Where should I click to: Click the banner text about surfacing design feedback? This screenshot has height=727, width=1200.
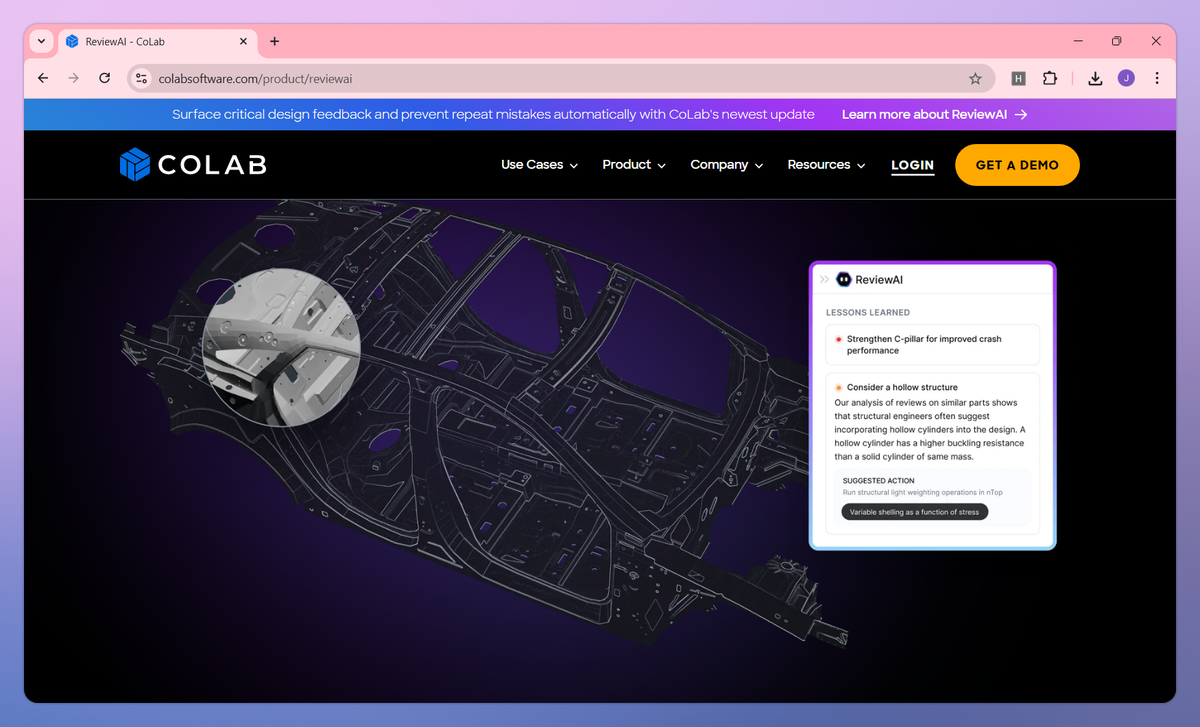[493, 114]
